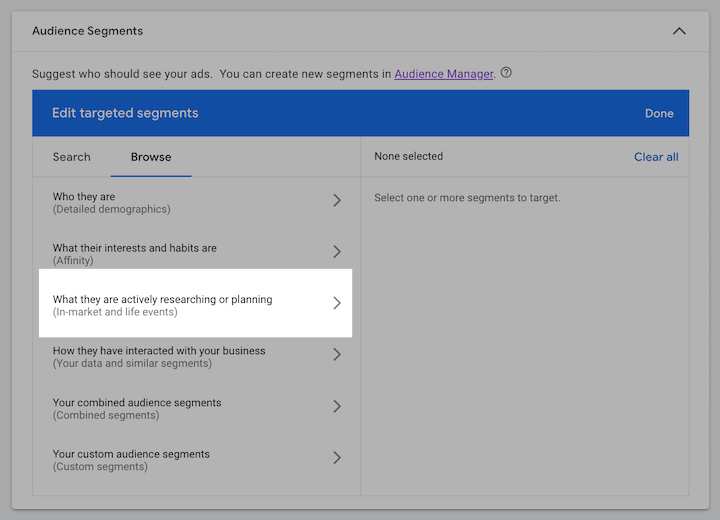Switch to the Search tab
720x520 pixels.
(x=72, y=157)
